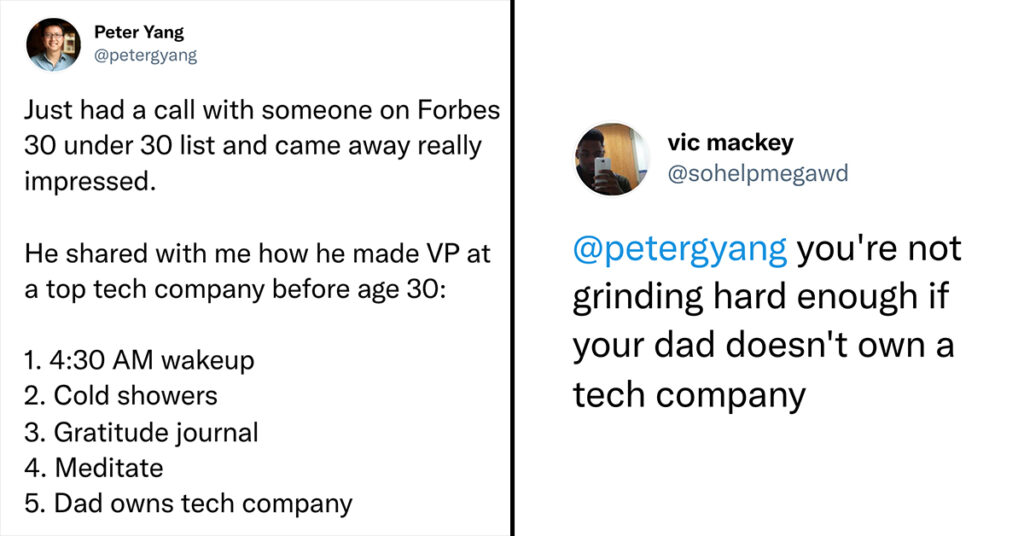Screen dimensions: 1024x536
Task: Follow the blue @petergyang mention in the reply
Action: [680, 249]
